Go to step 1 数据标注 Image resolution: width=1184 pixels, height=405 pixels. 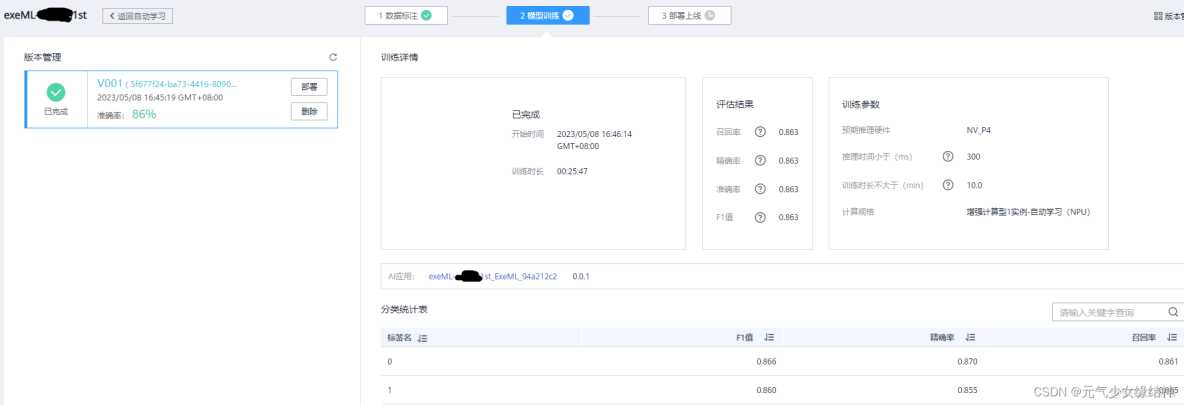point(406,15)
